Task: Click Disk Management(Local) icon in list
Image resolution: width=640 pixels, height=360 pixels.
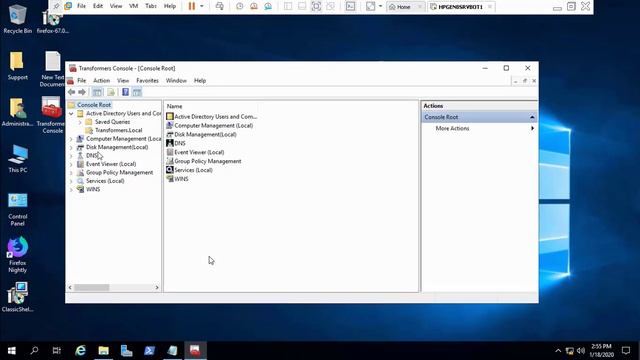Action: coord(170,135)
